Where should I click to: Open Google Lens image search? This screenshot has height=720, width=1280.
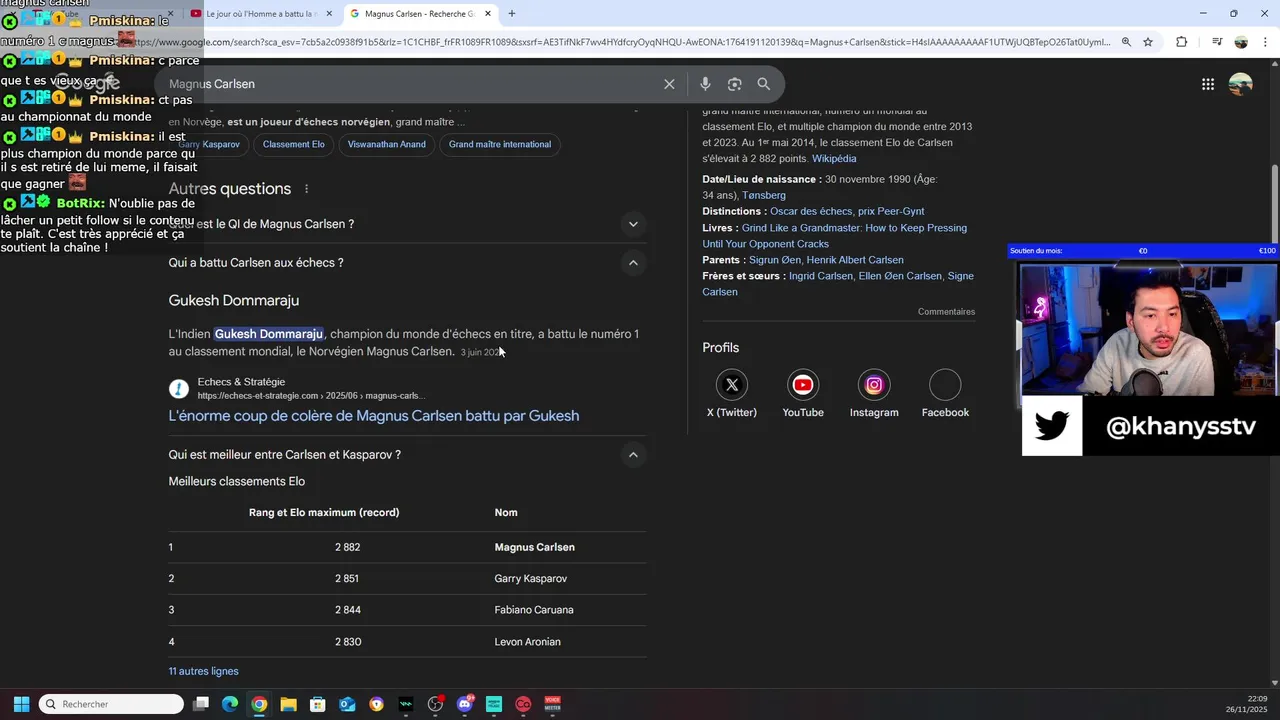click(734, 84)
